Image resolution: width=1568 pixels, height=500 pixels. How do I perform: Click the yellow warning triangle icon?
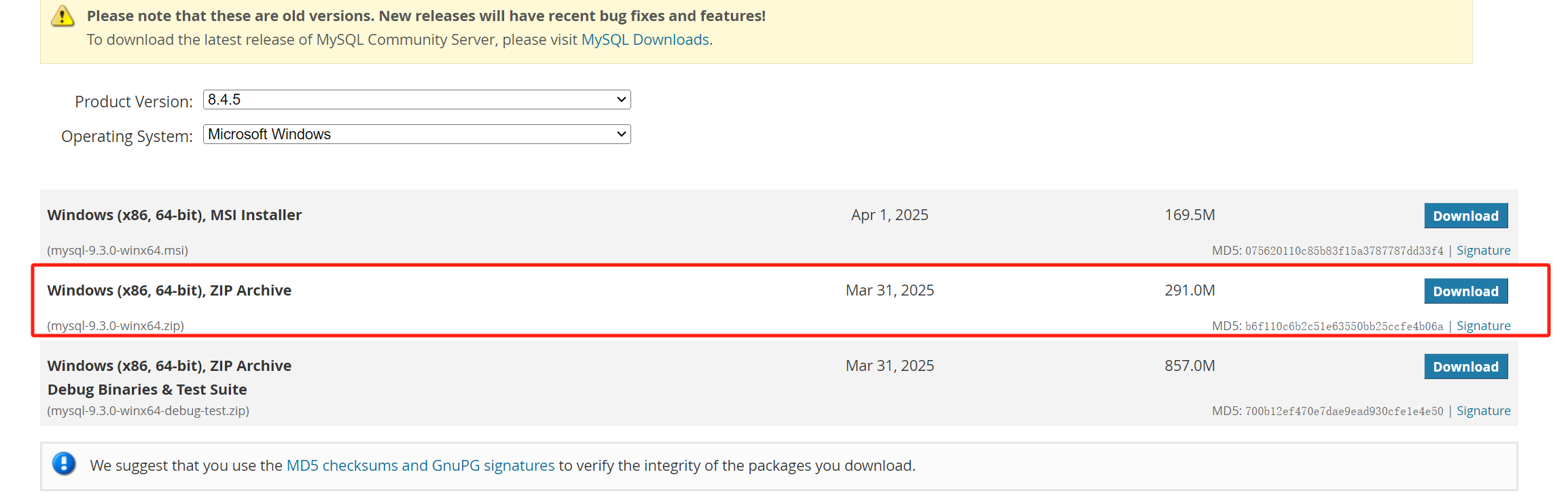[63, 16]
